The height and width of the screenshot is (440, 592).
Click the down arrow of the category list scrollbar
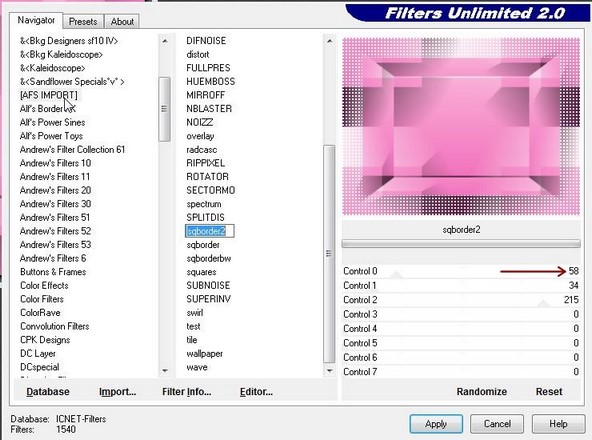pos(165,371)
